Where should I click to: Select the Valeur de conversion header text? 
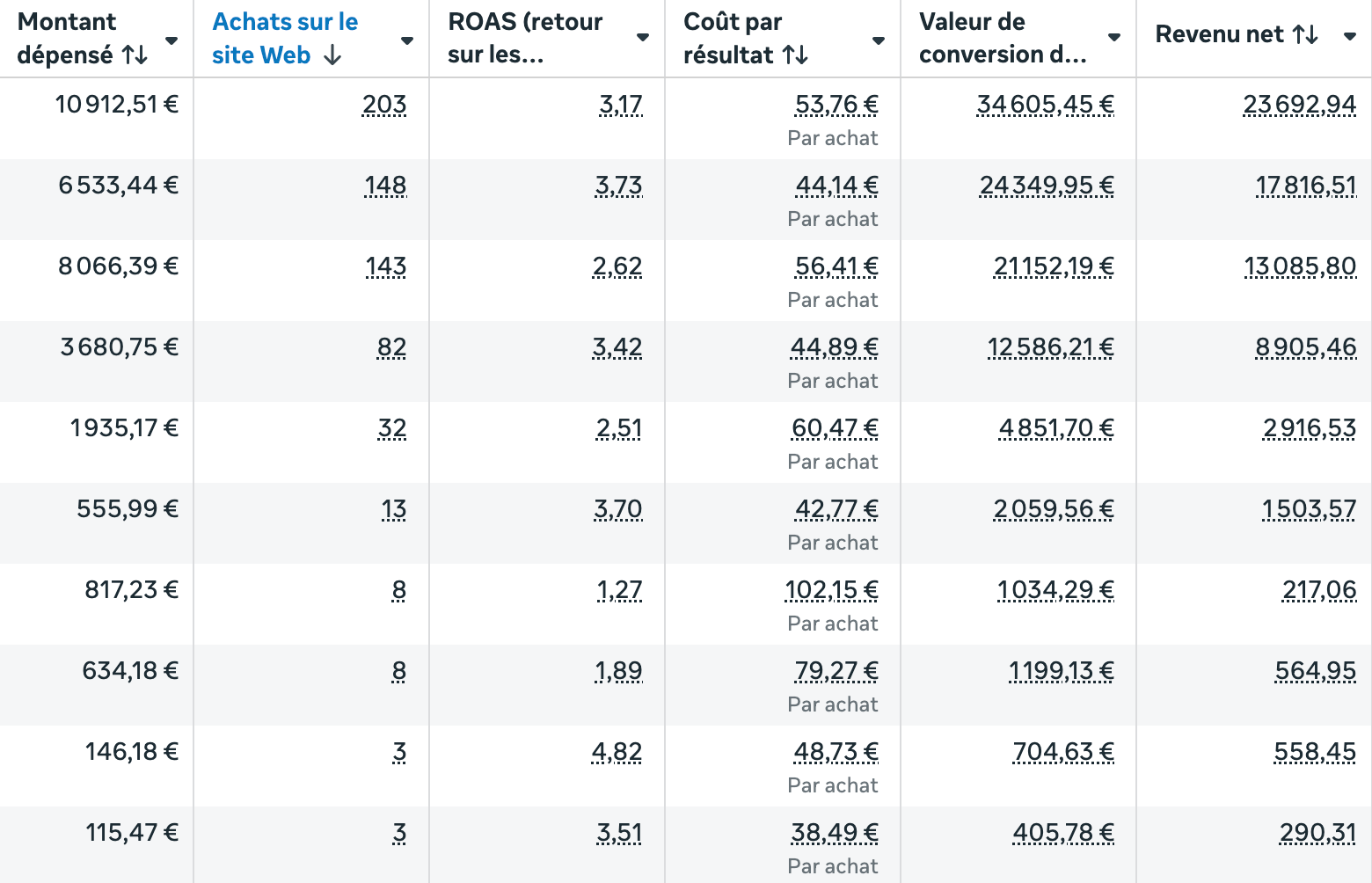click(x=1002, y=38)
